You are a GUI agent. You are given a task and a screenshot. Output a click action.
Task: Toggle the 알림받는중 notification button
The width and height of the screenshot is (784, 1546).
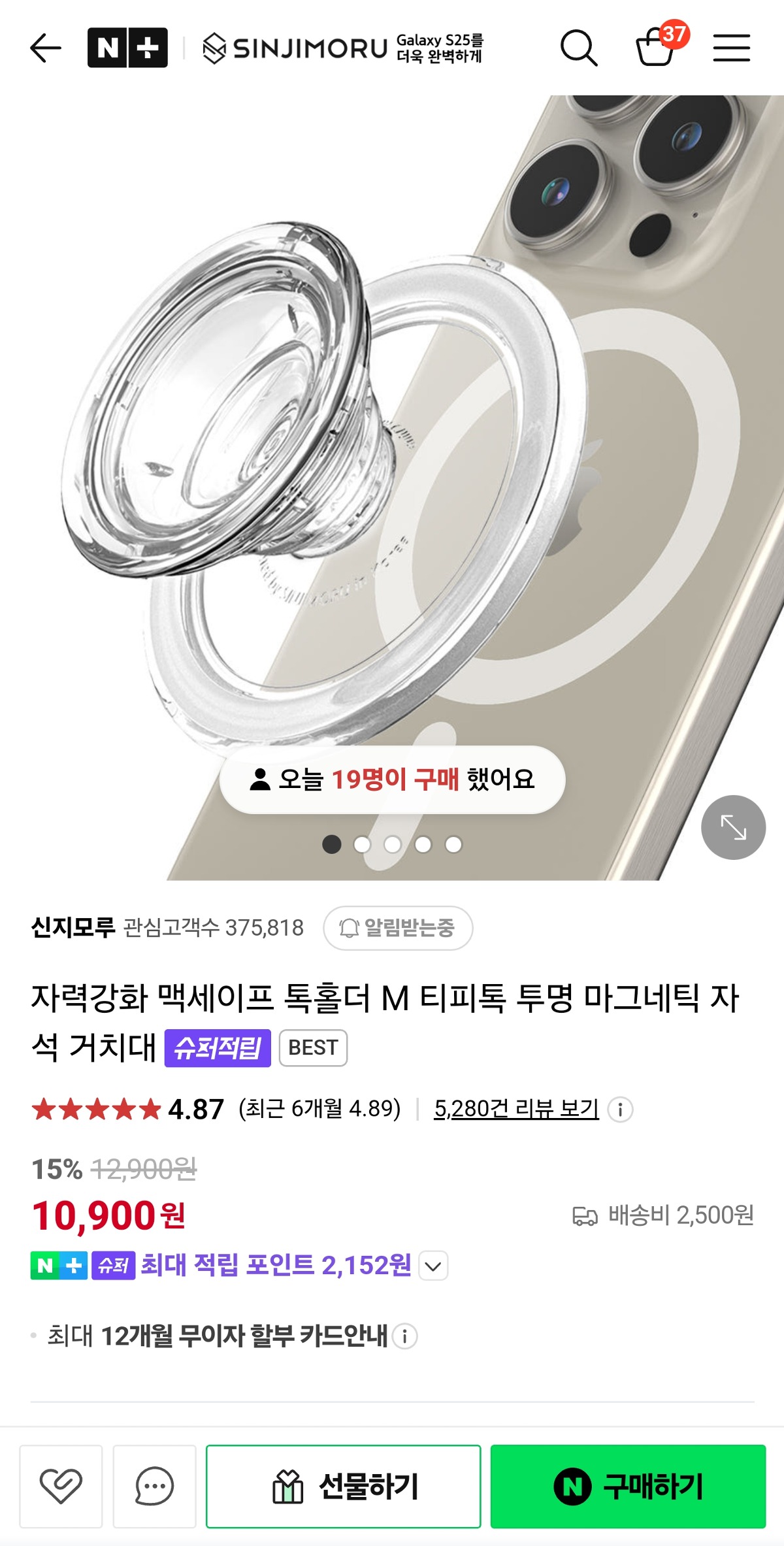[398, 928]
